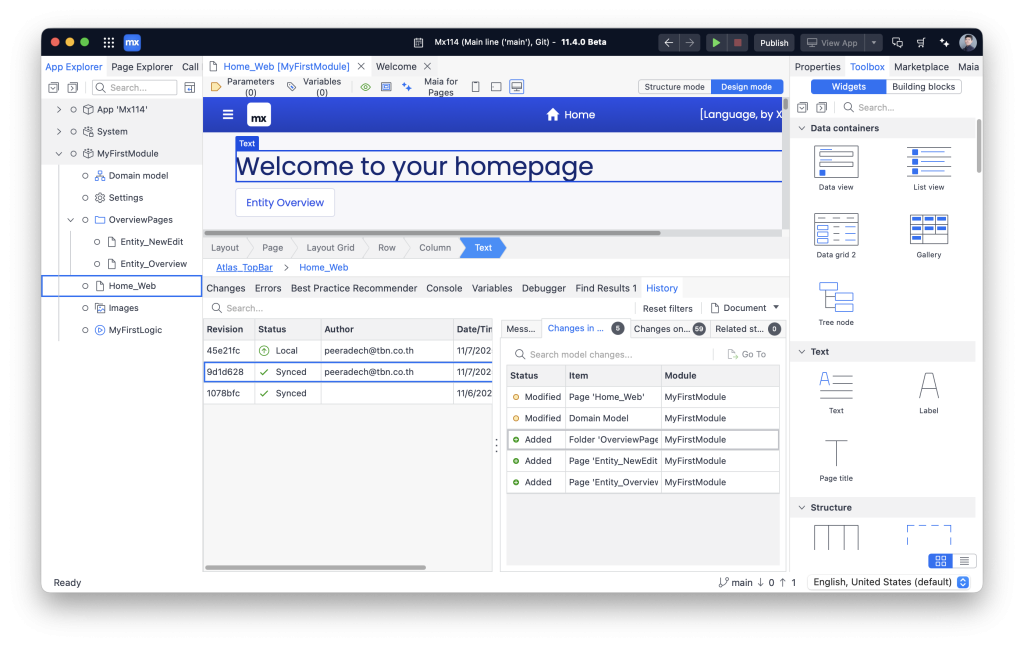The height and width of the screenshot is (647, 1024).
Task: Open the Document filter dropdown
Action: 744,308
